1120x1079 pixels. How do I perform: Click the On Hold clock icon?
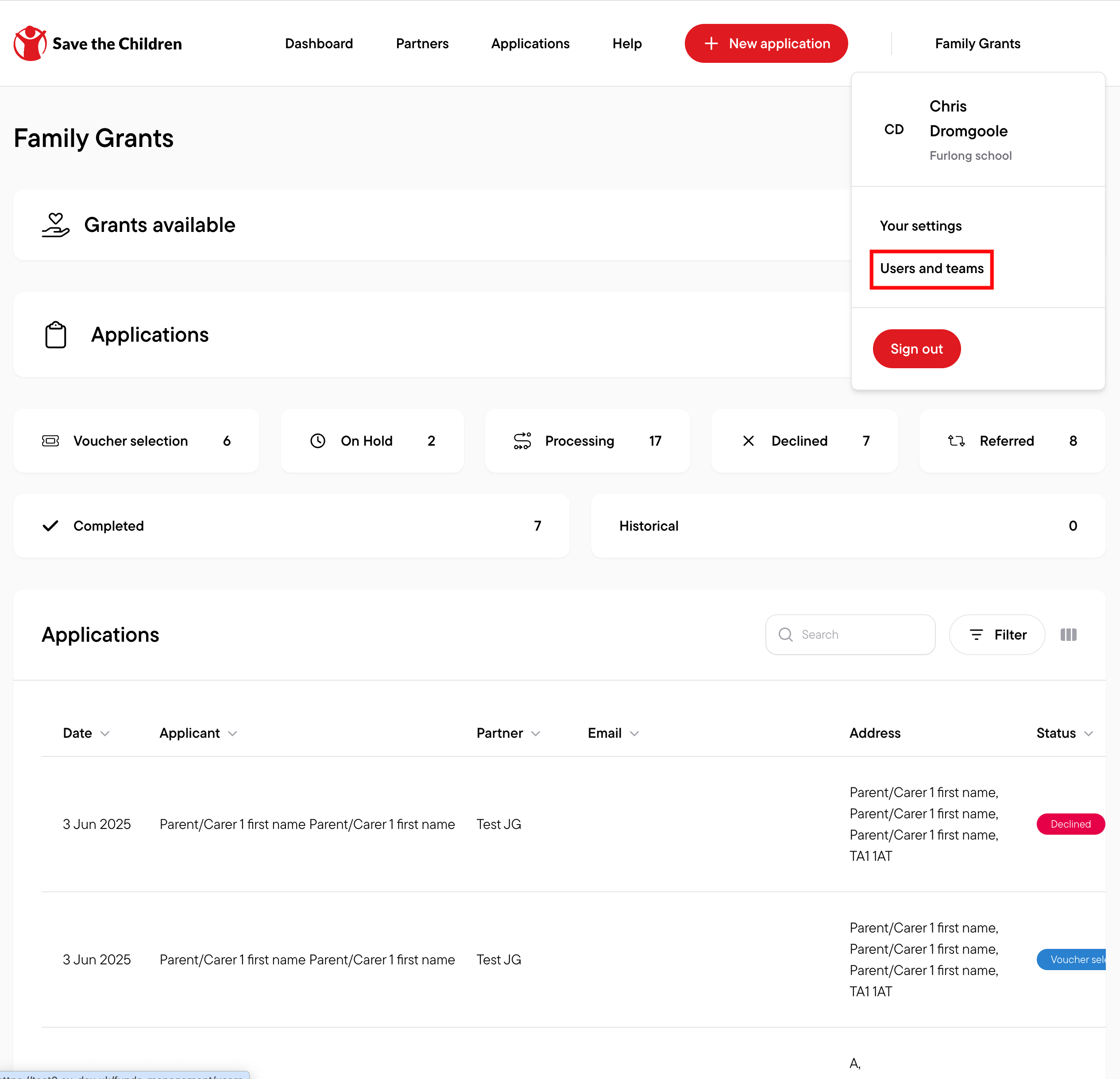(318, 441)
